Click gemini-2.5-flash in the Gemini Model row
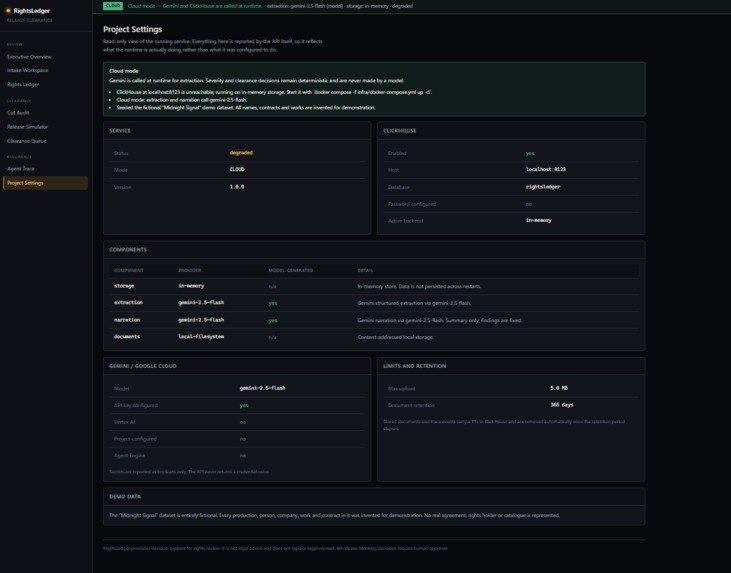731x573 pixels. coord(262,388)
